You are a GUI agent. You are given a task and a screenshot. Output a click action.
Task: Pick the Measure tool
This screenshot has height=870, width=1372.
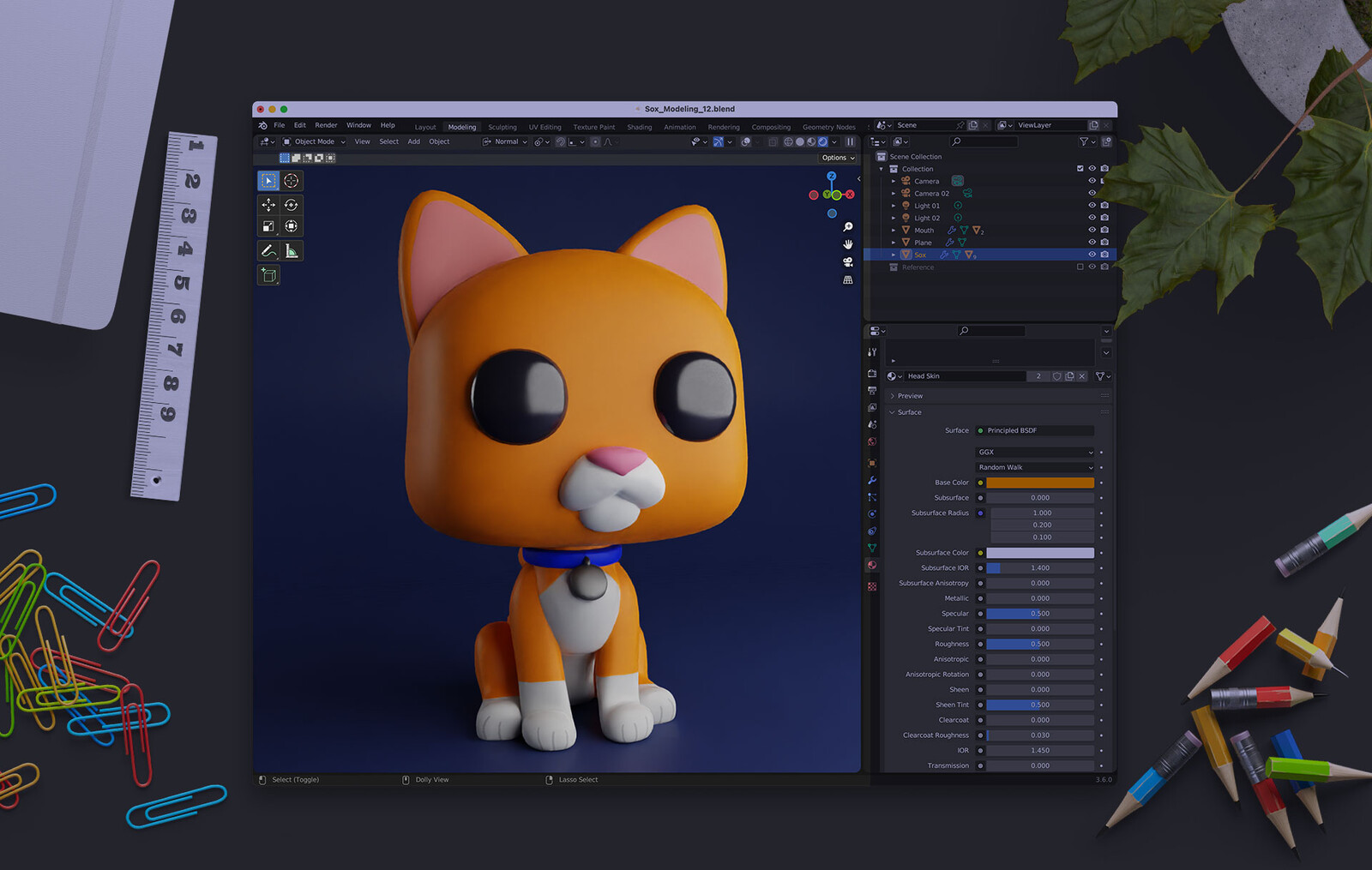(292, 250)
